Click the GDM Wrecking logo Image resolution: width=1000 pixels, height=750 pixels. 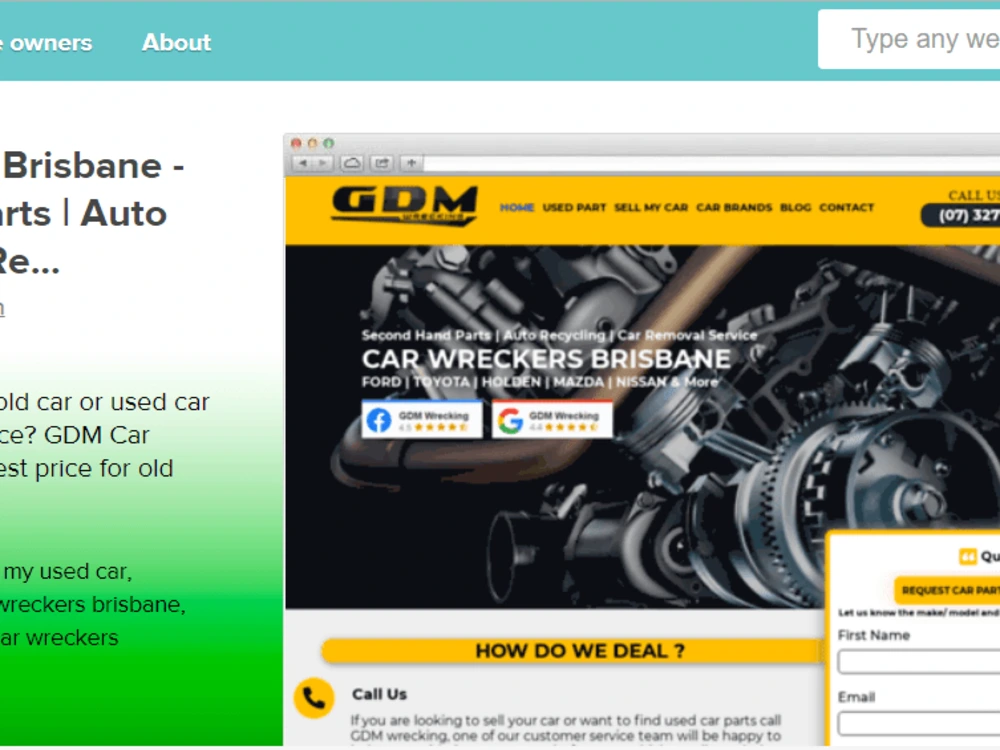(x=404, y=206)
